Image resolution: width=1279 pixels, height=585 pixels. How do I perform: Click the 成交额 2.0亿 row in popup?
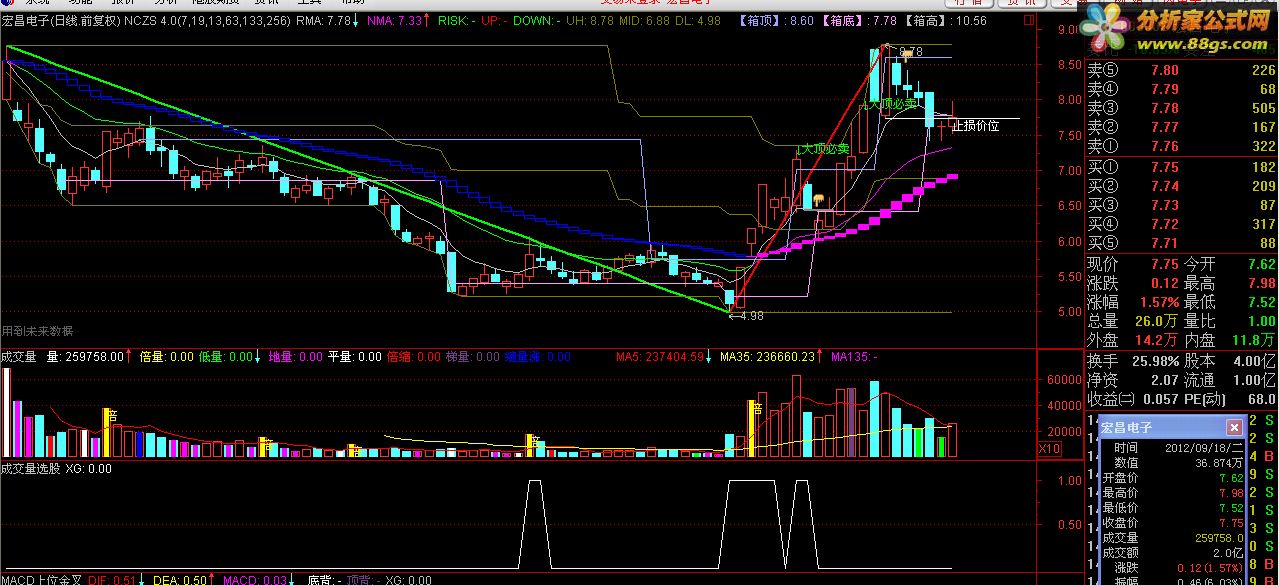click(1171, 552)
